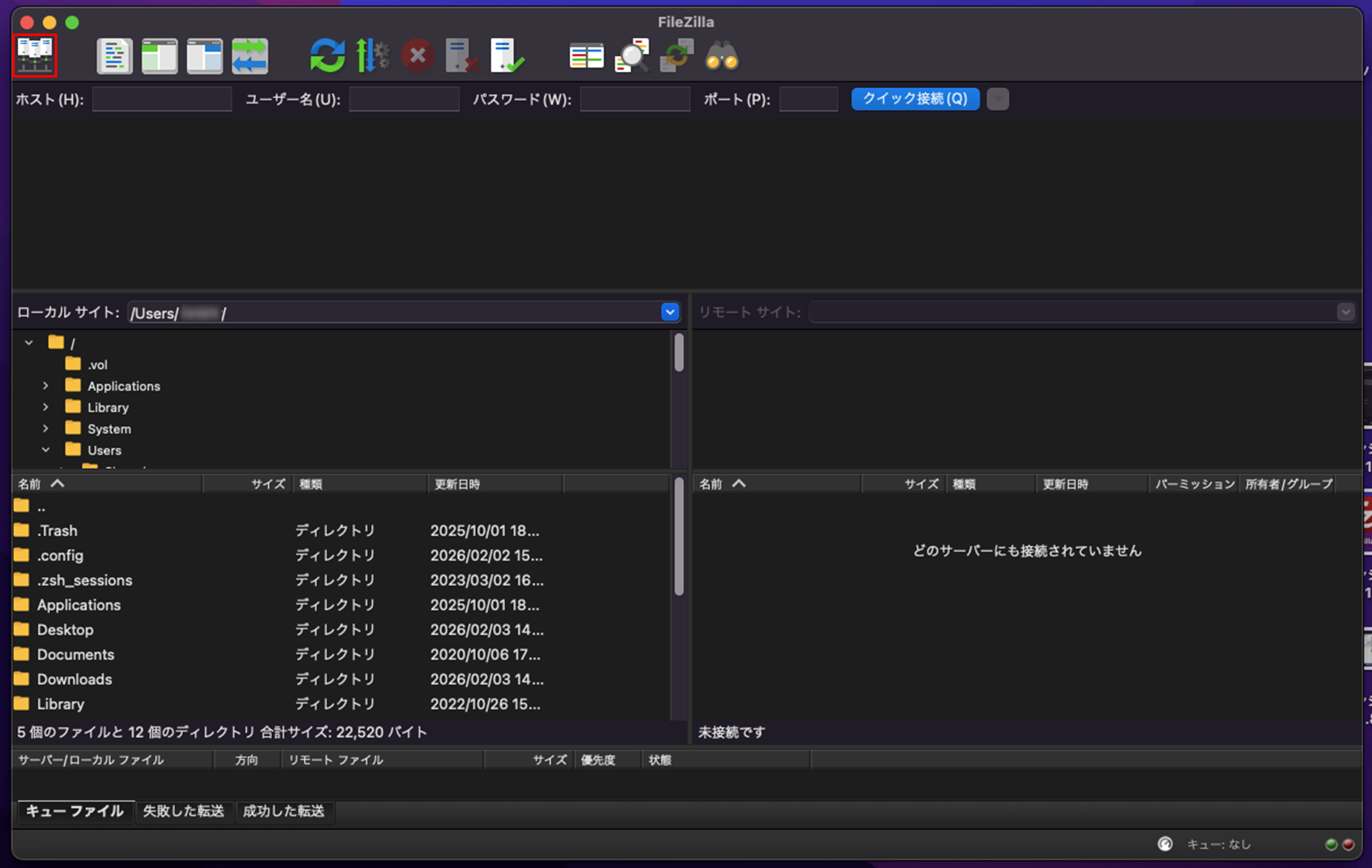Image resolution: width=1372 pixels, height=868 pixels.
Task: Toggle processing of the transfer queue
Action: click(x=372, y=56)
